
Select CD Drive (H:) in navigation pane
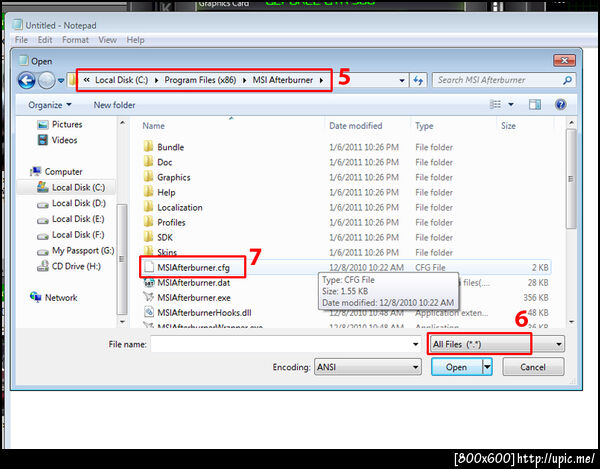tap(68, 266)
